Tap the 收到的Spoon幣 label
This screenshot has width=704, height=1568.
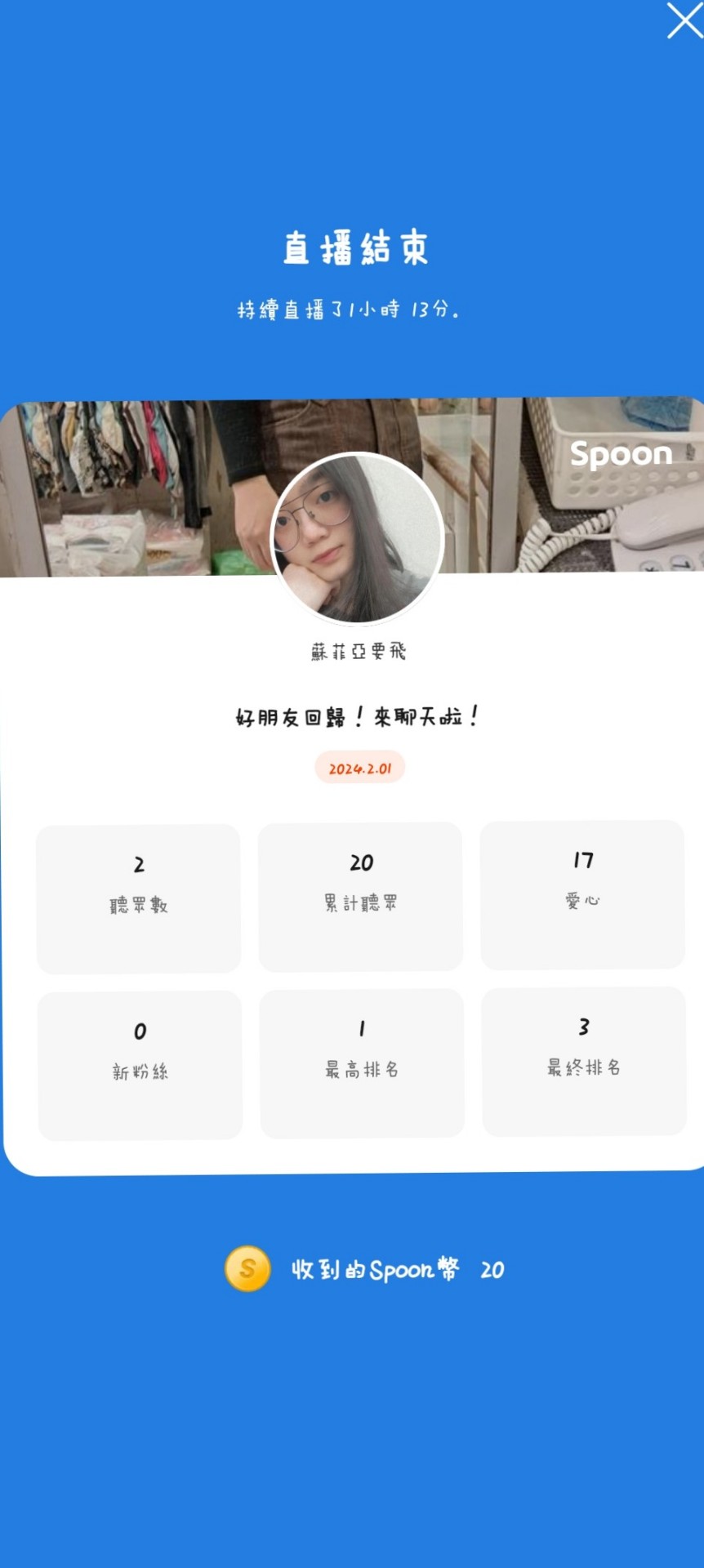tap(376, 1269)
